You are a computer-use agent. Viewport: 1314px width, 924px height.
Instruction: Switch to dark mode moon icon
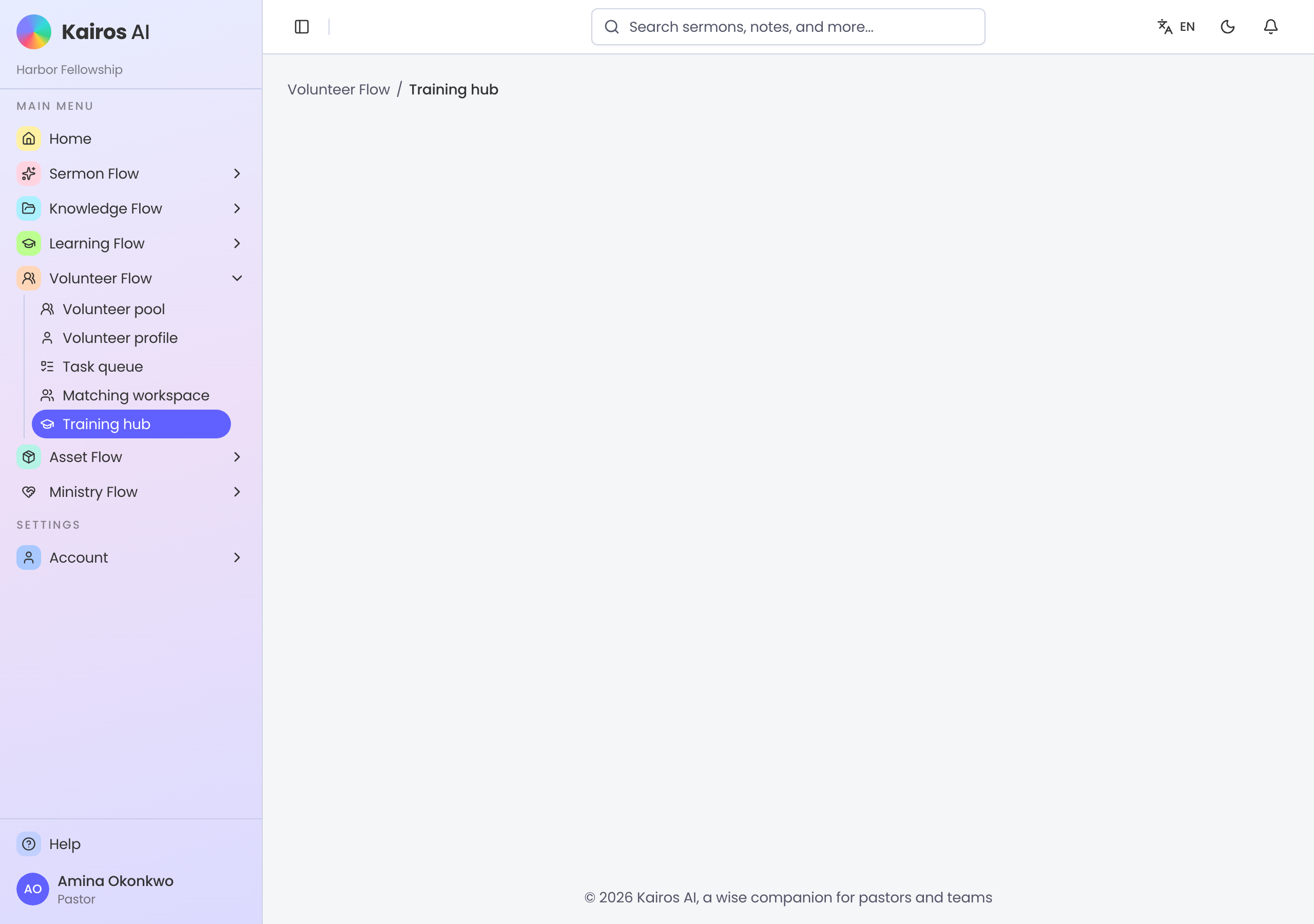pyautogui.click(x=1228, y=27)
